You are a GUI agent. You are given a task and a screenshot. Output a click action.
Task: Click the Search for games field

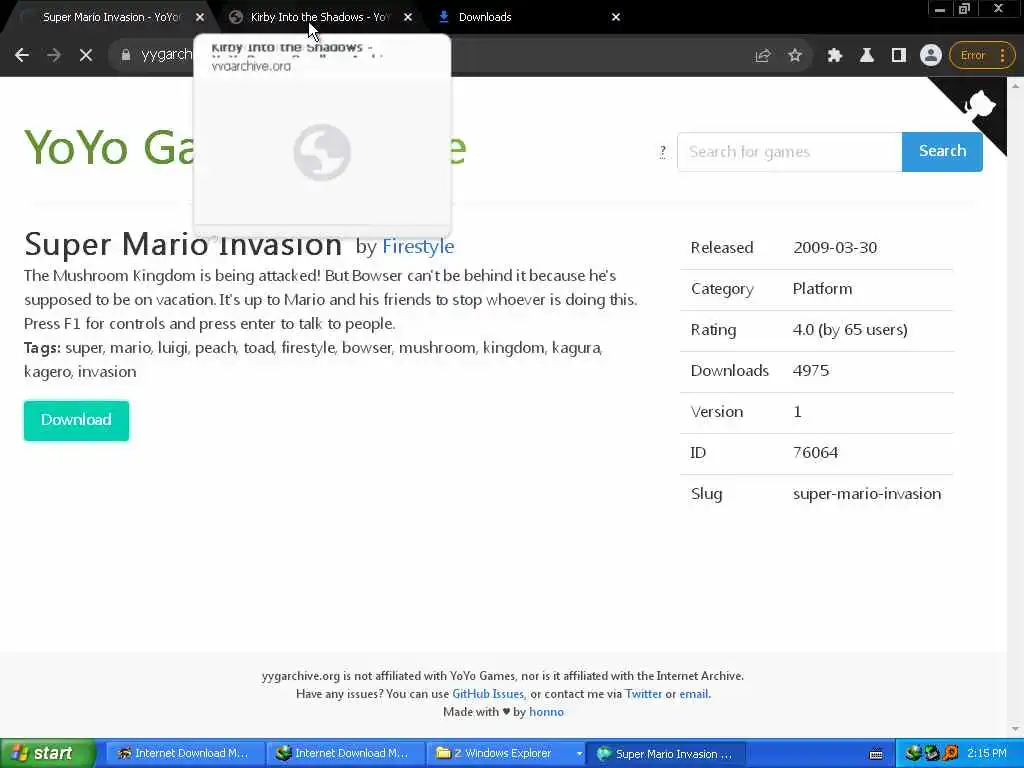pyautogui.click(x=790, y=152)
